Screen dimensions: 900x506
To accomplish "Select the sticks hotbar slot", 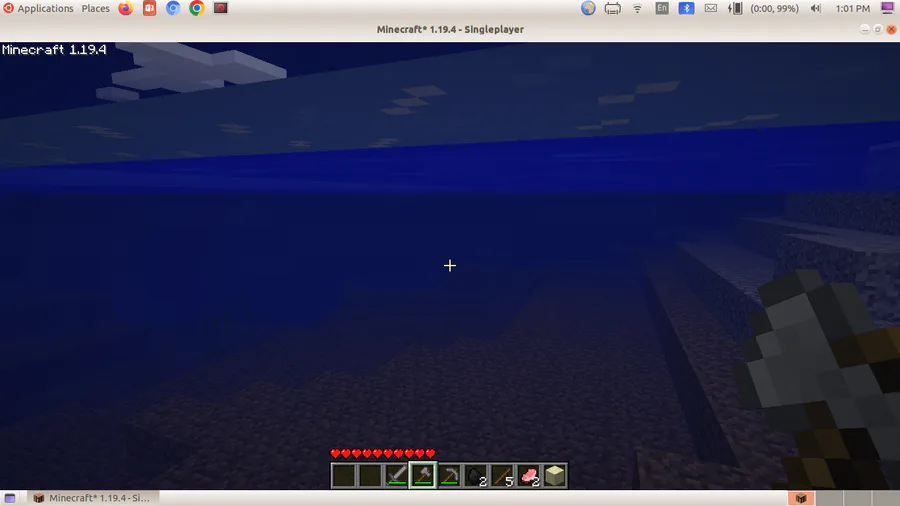I will 502,476.
